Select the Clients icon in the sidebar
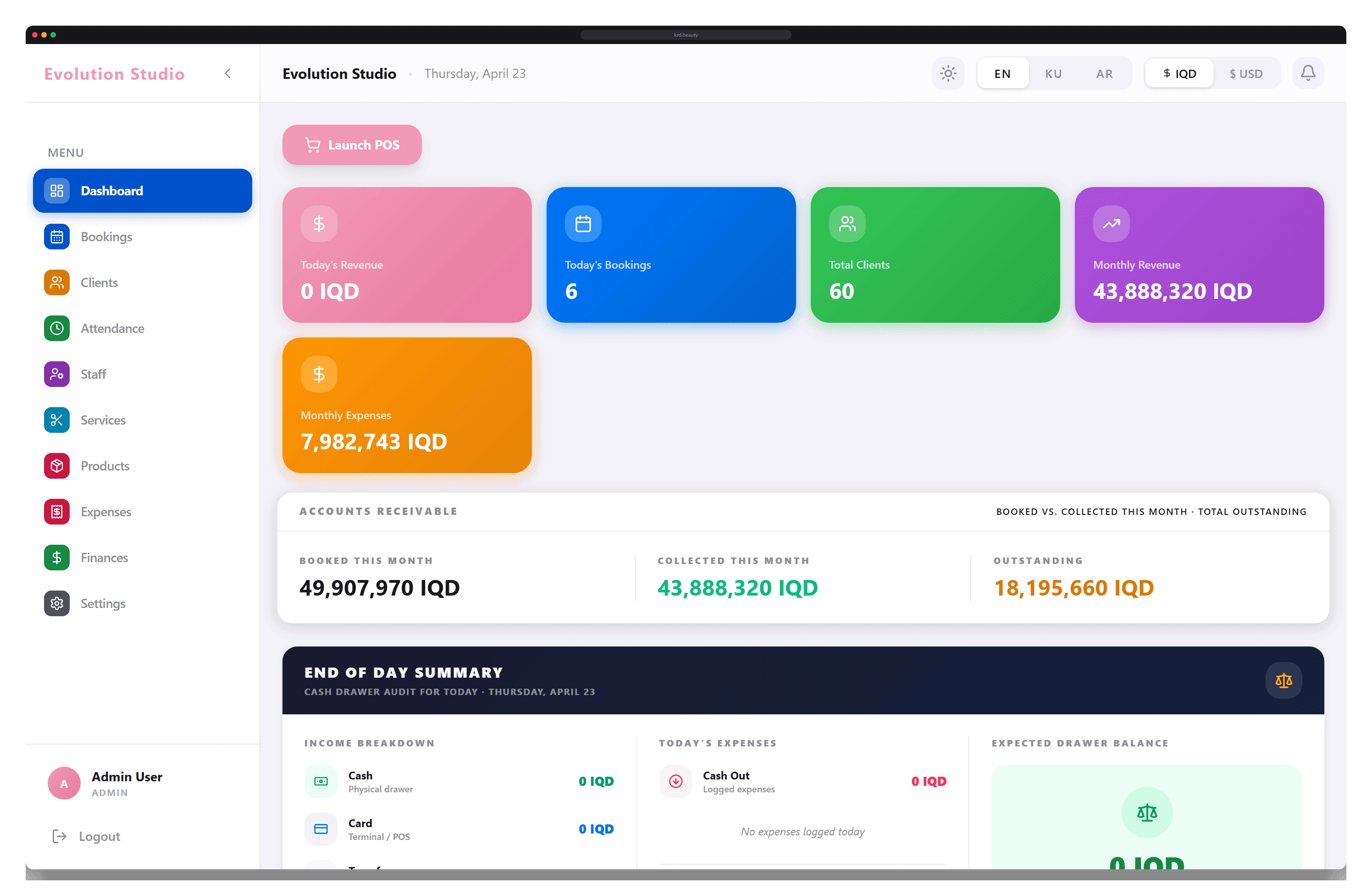Viewport: 1372px width, 895px height. coord(56,282)
